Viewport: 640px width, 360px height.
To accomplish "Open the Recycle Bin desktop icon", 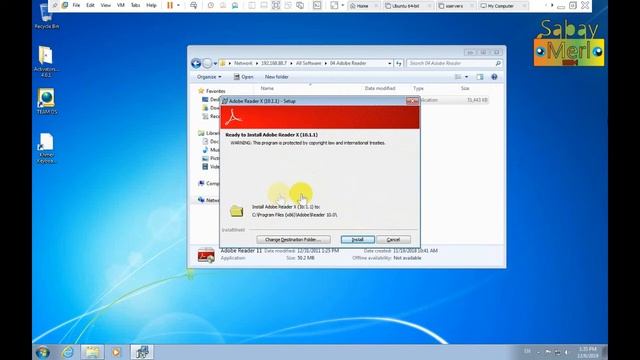I will [47, 17].
